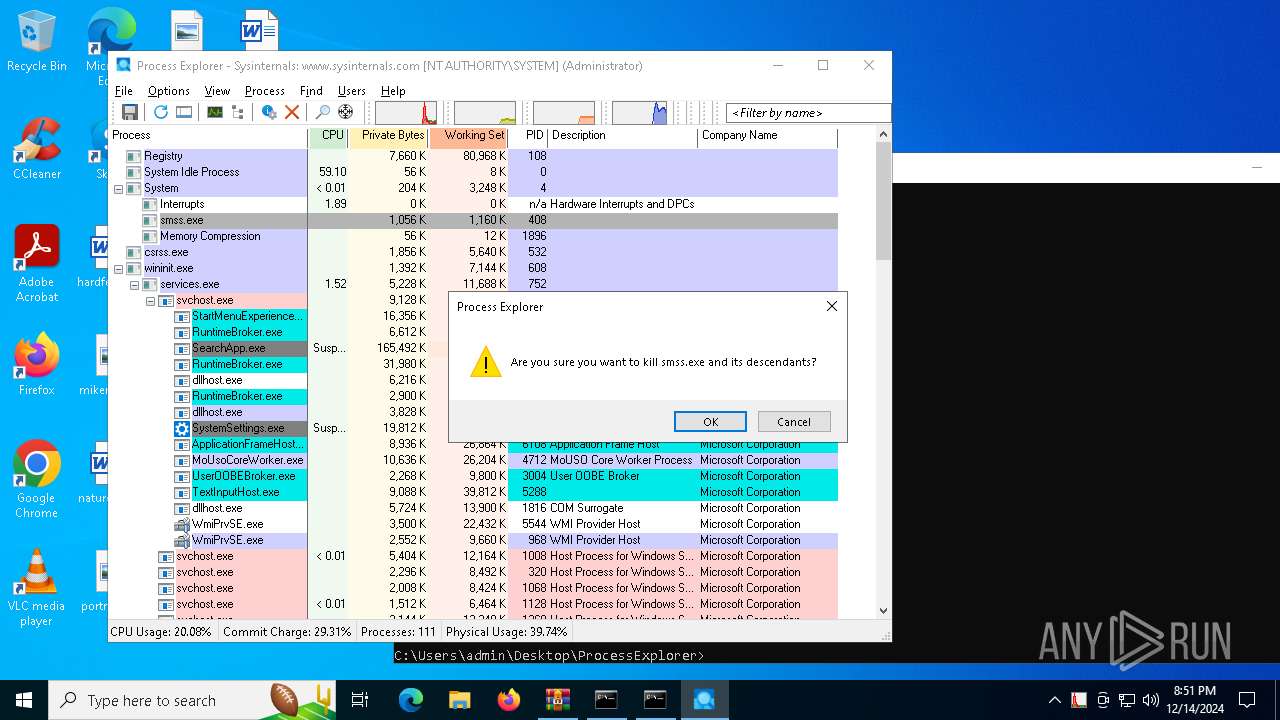Open File Explorer from taskbar
1280x720 pixels.
pos(459,700)
